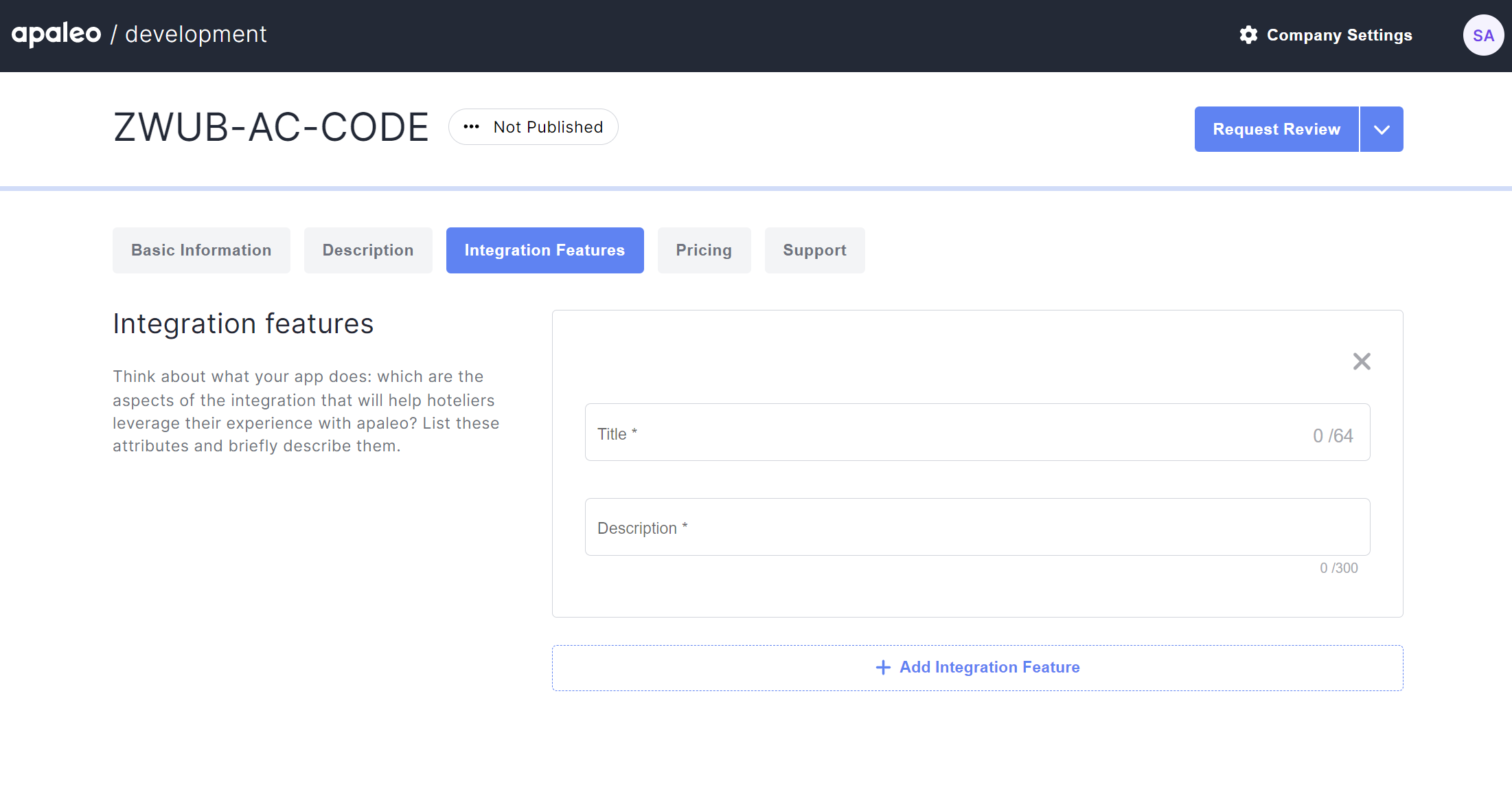
Task: Click the Request Review button
Action: (1276, 129)
